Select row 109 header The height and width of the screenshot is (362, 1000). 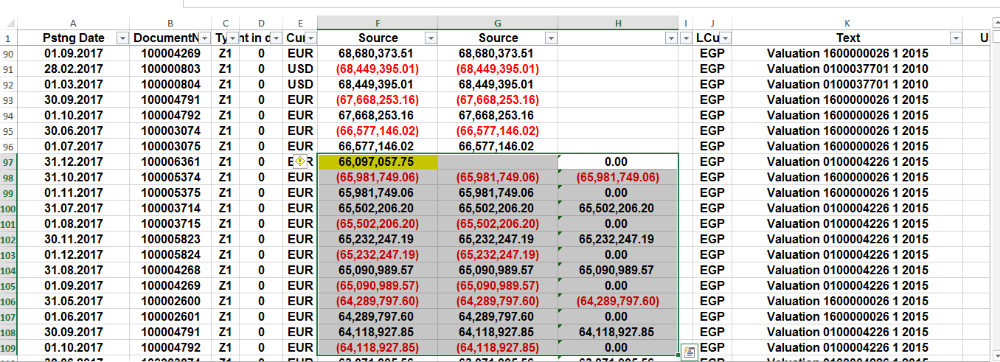pos(9,347)
